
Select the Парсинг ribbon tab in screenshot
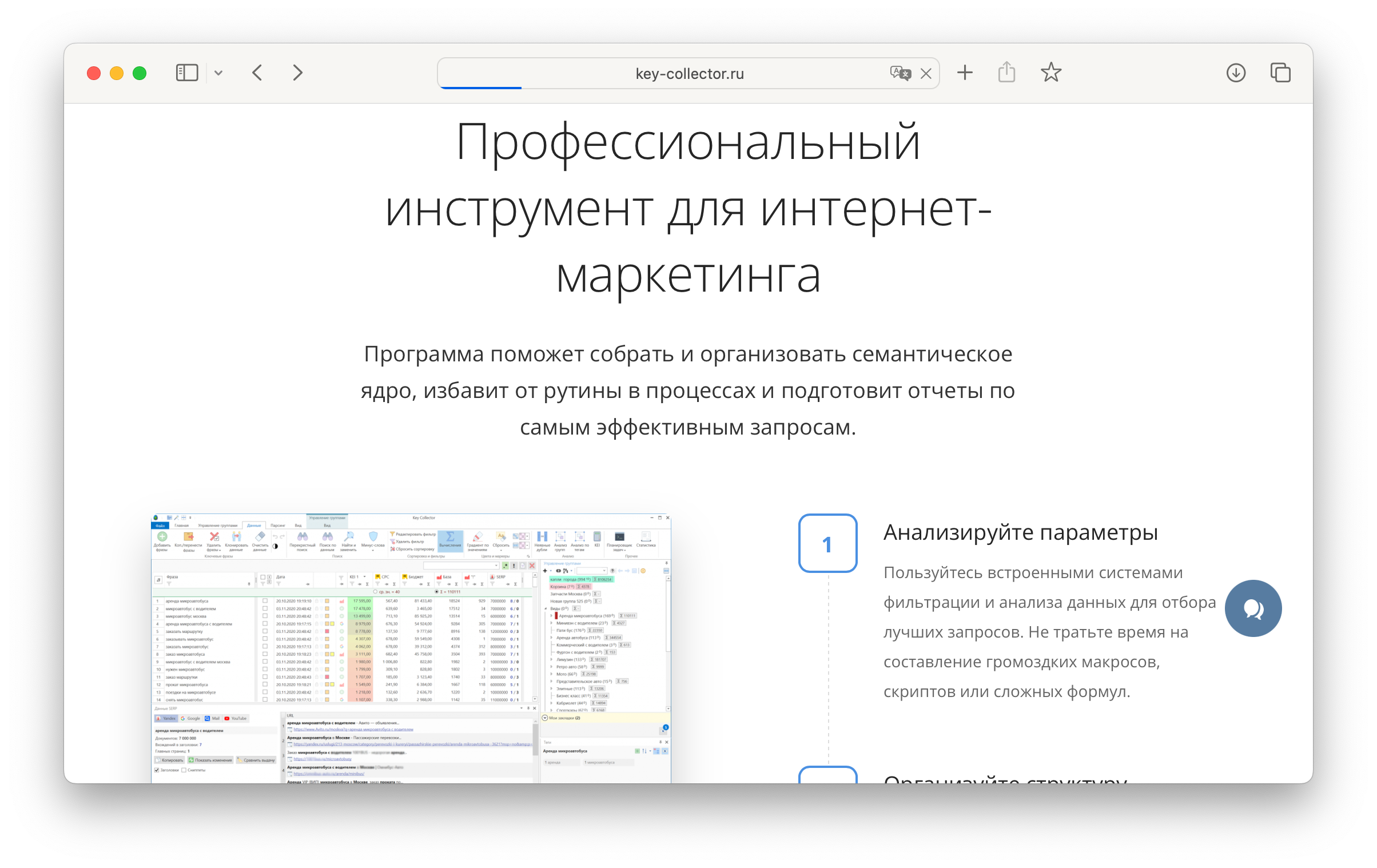tap(278, 525)
